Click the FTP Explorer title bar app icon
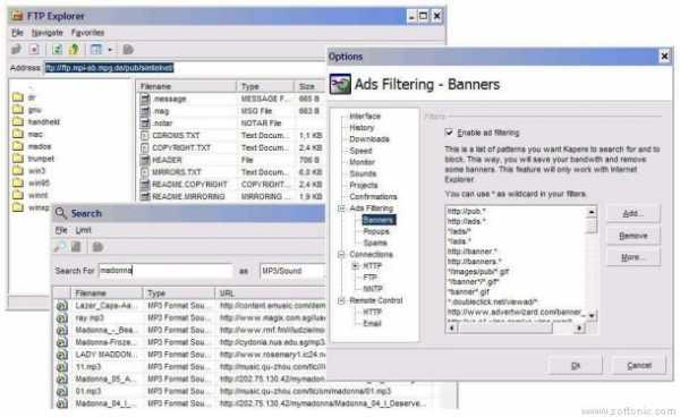Viewport: 680px width, 417px height. (x=17, y=16)
